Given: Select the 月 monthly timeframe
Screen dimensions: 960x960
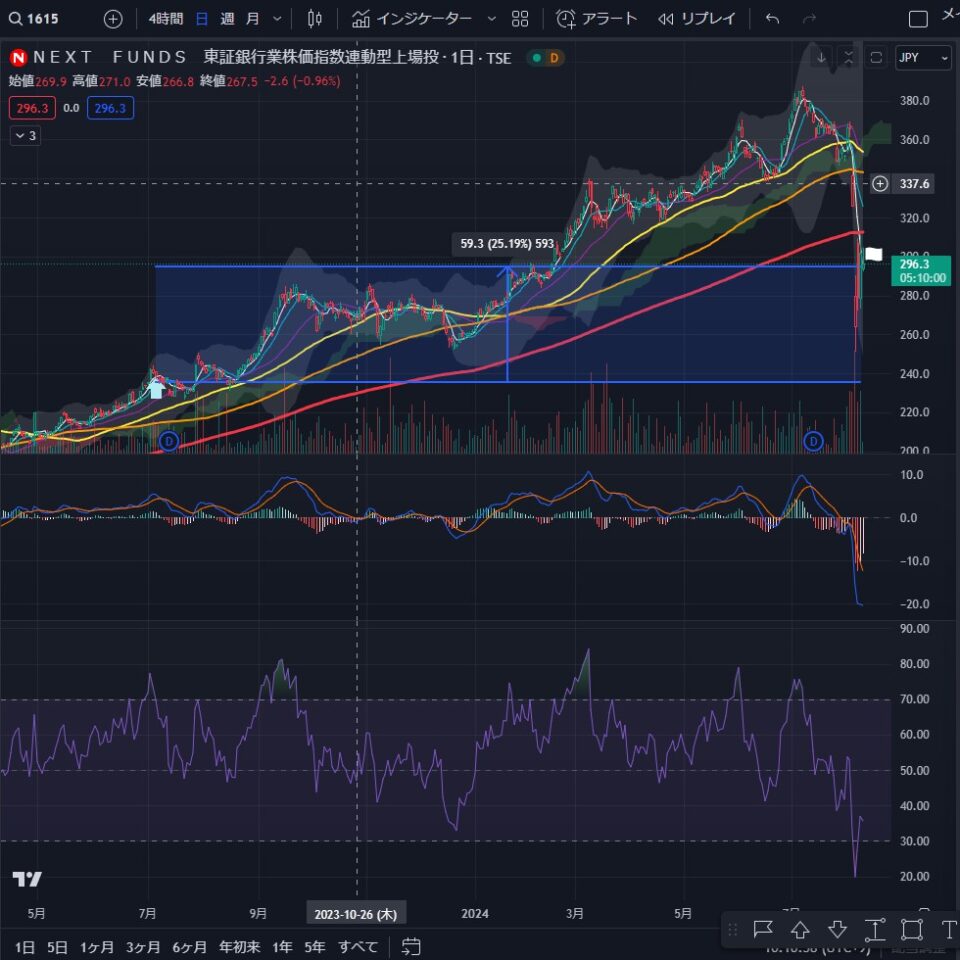Looking at the screenshot, I should point(252,19).
